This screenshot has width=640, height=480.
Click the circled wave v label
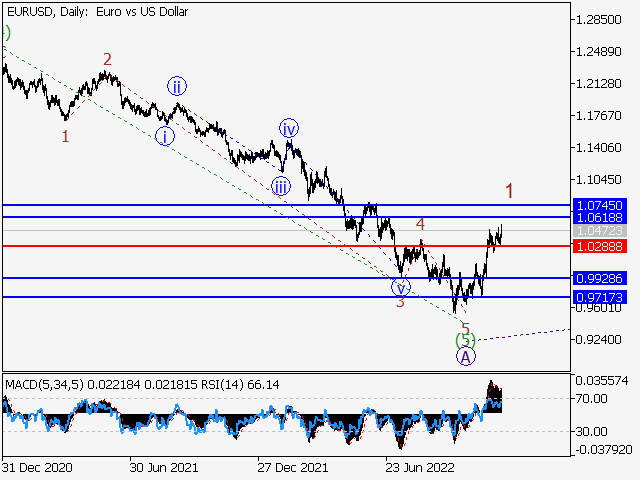(401, 287)
